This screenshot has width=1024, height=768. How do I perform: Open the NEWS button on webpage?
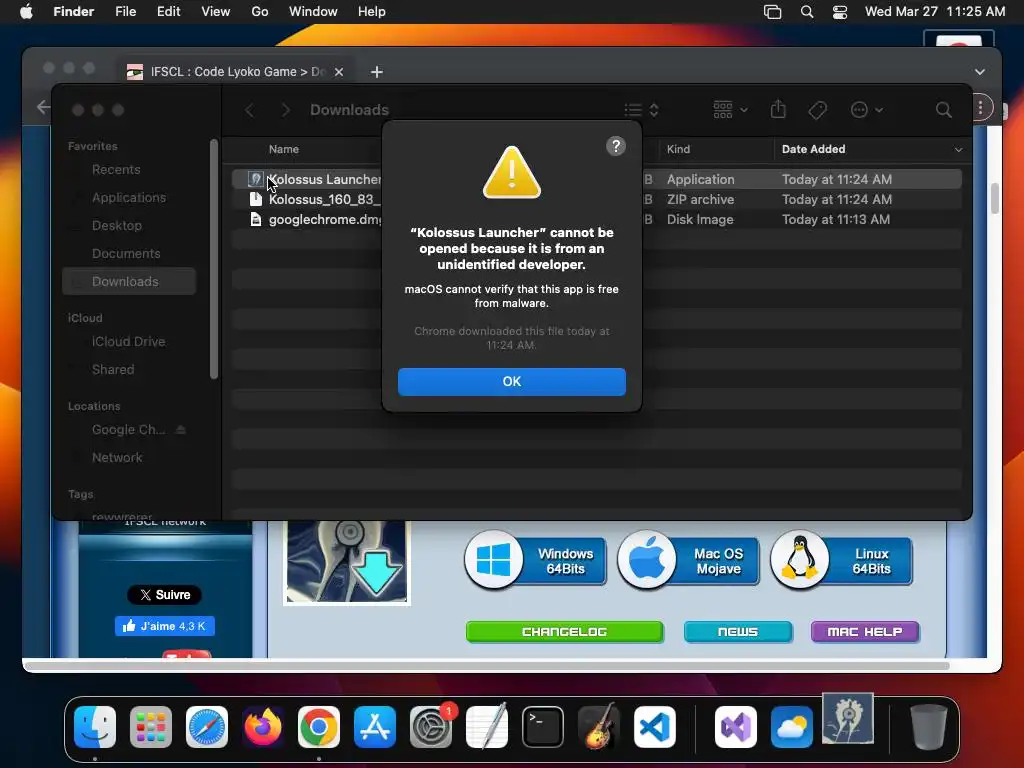[738, 632]
